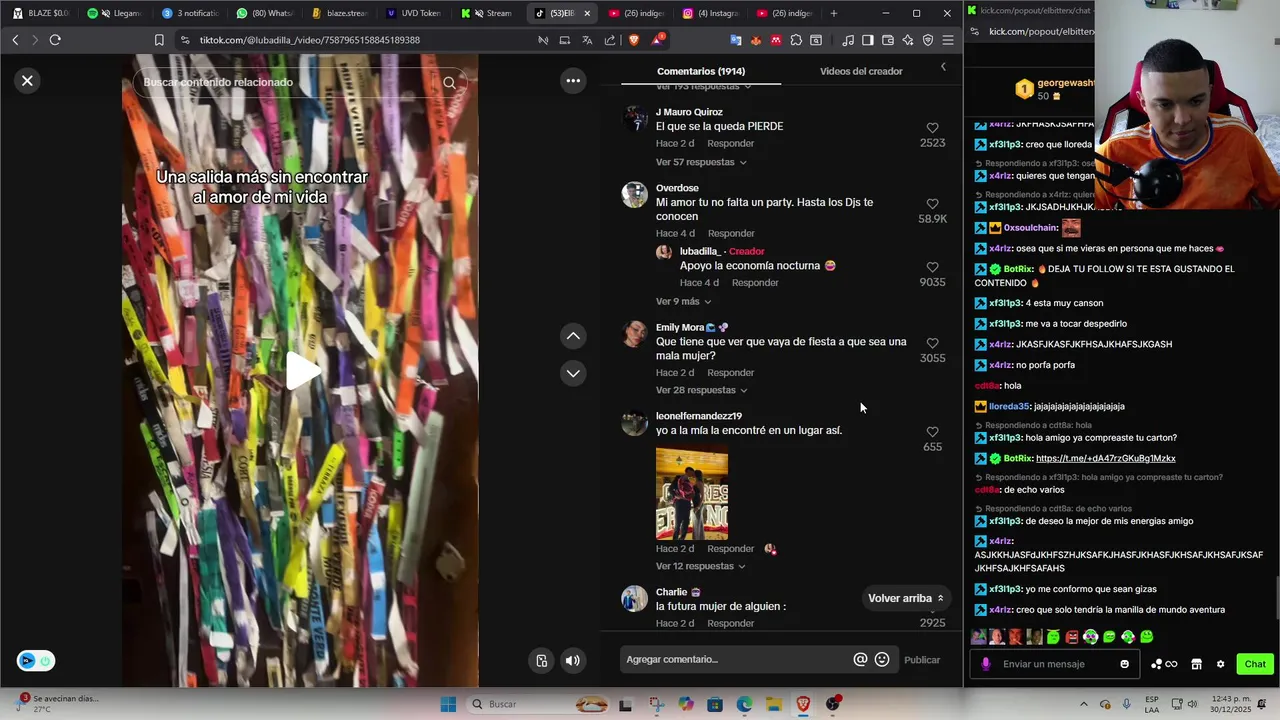
Task: Click the Brave Shields lion icon
Action: tap(633, 40)
